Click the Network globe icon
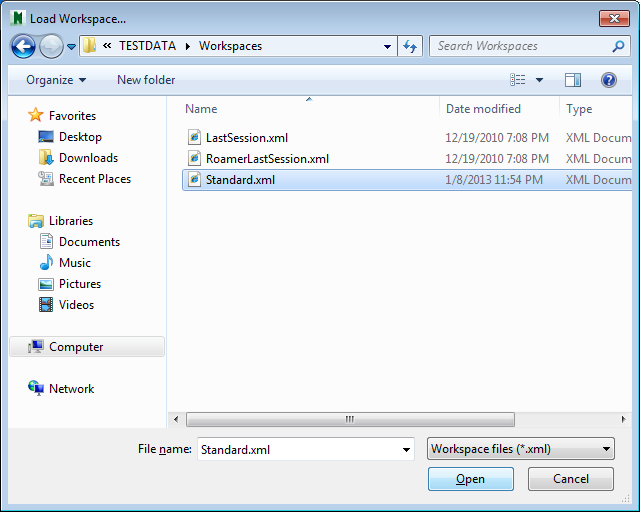This screenshot has width=640, height=512. point(36,388)
